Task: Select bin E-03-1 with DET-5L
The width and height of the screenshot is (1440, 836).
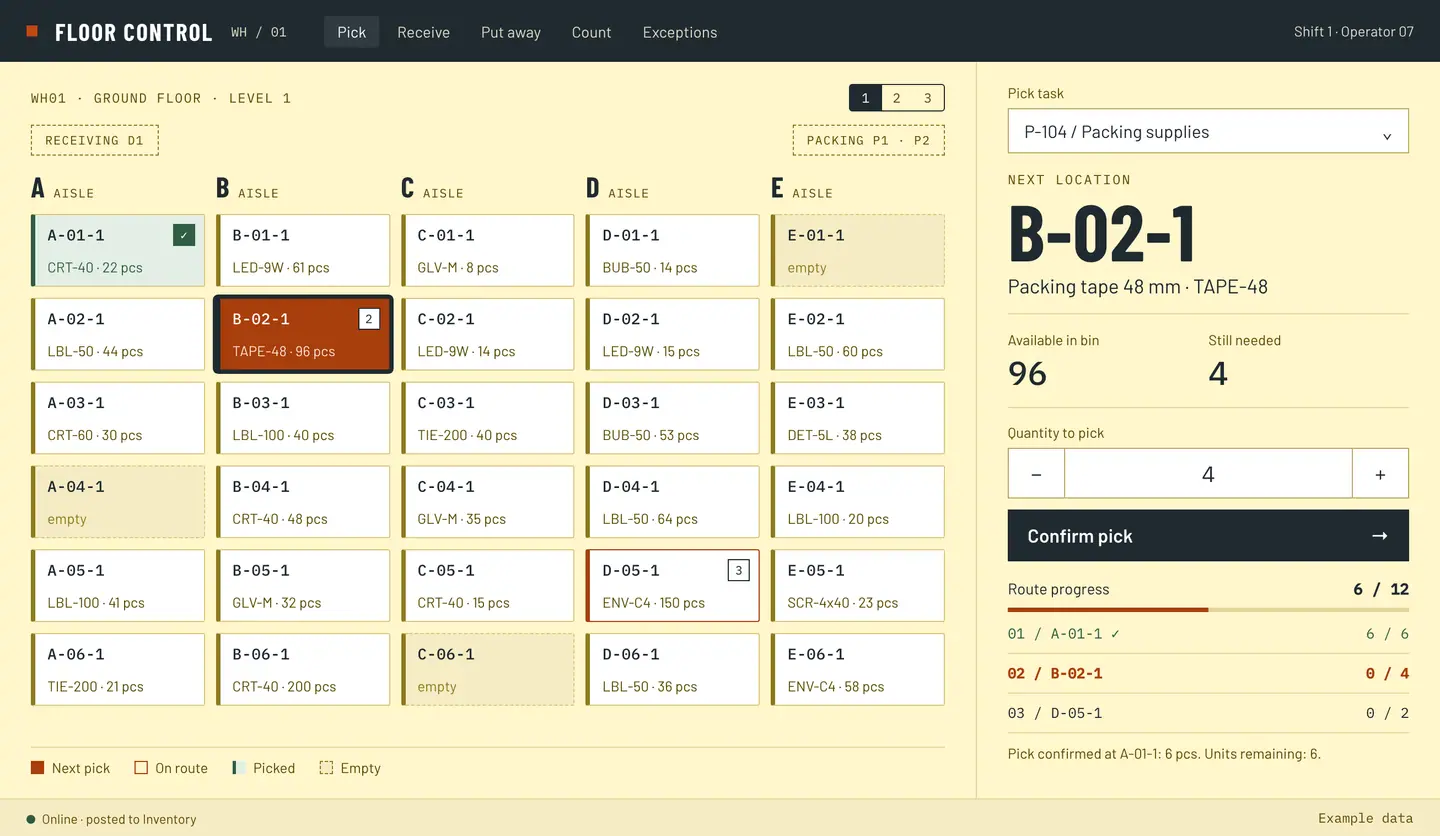Action: tap(858, 418)
